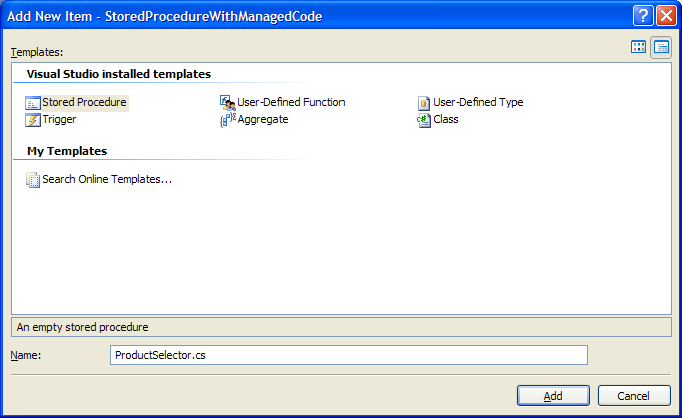Viewport: 682px width, 418px height.
Task: Click the Stored Procedure template icon
Action: tap(33, 102)
